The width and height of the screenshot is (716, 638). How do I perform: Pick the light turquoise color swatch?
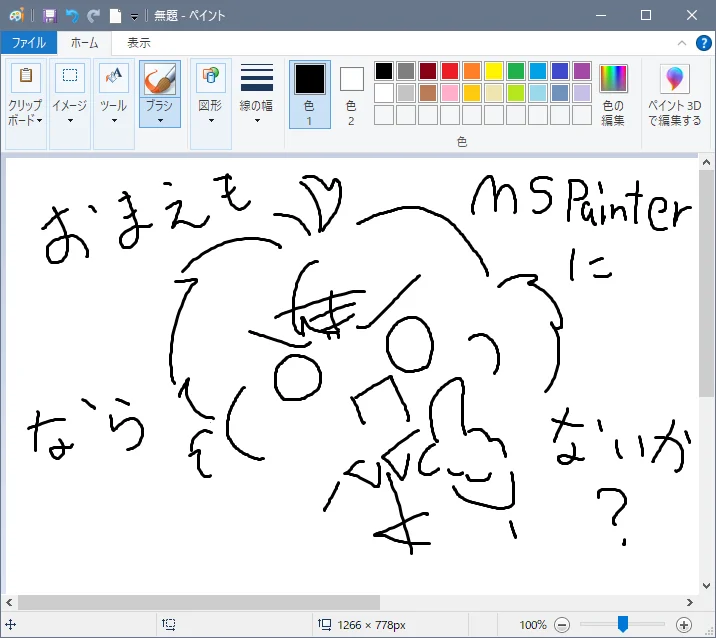tap(538, 93)
